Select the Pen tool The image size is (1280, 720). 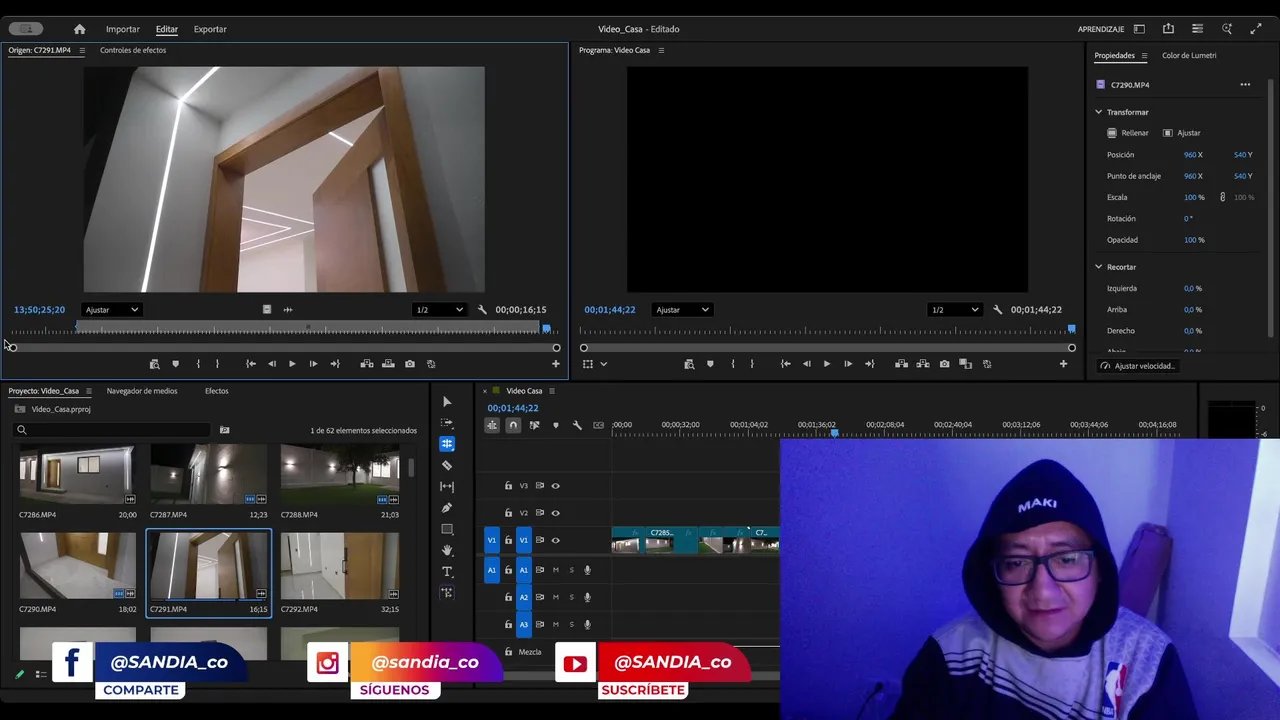[x=447, y=507]
